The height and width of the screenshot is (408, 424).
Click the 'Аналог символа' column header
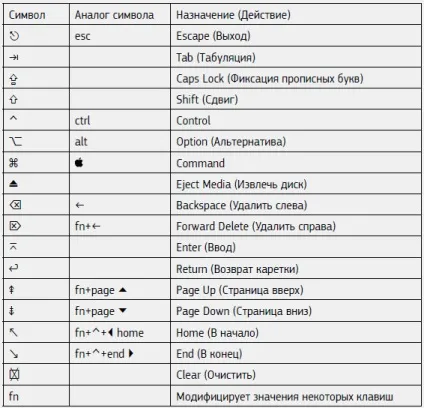coord(114,15)
